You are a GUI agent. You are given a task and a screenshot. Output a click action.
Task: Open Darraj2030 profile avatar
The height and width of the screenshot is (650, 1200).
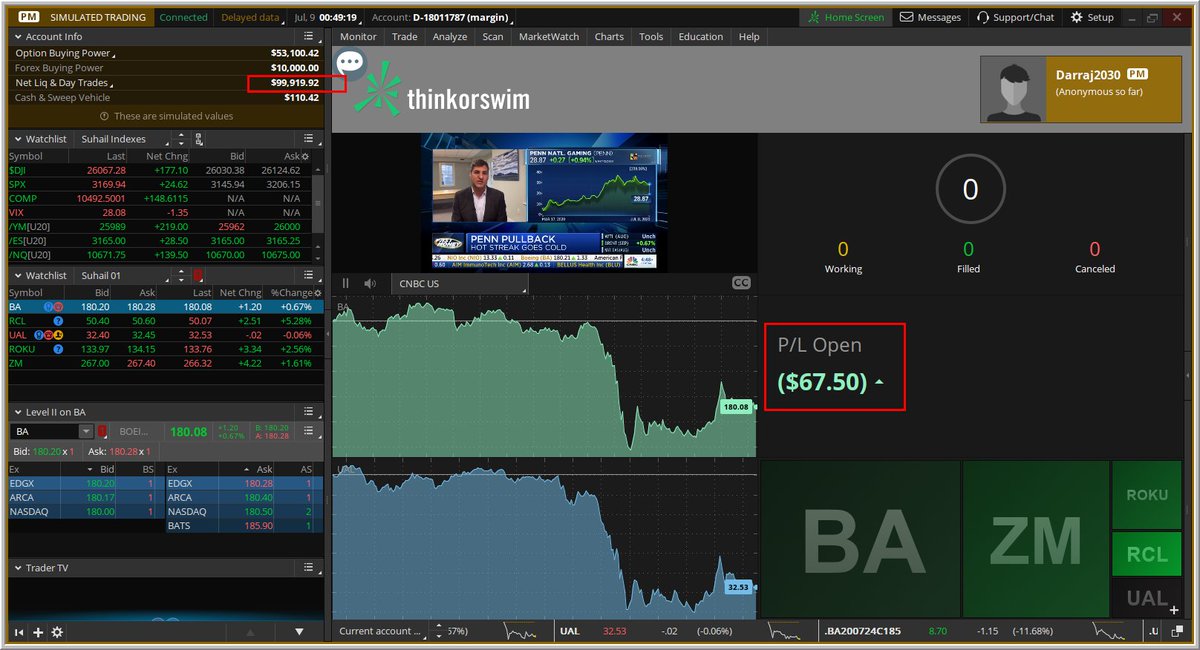click(x=1014, y=89)
